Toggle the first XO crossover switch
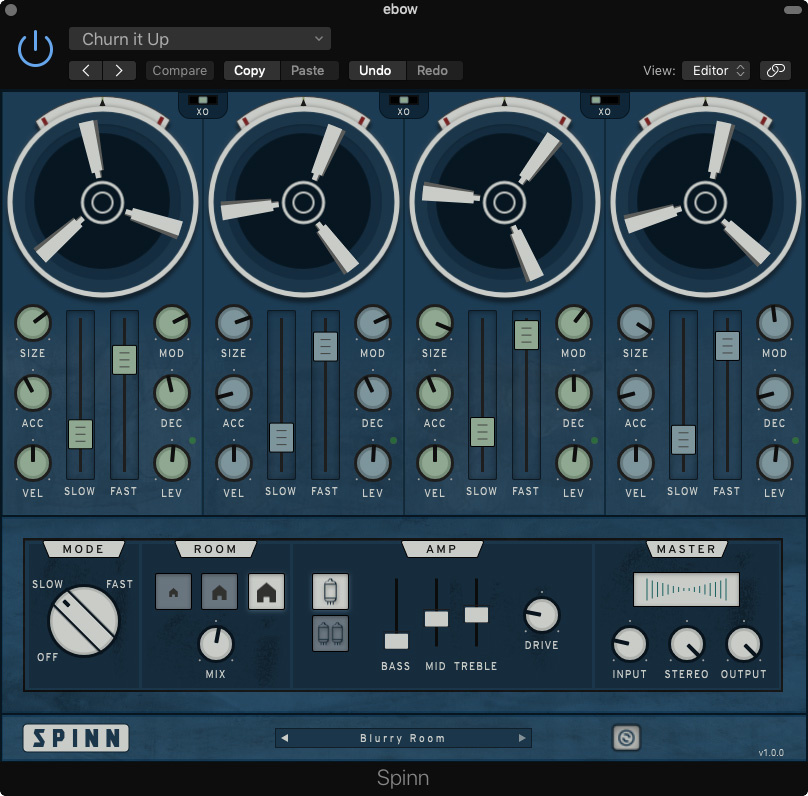 pyautogui.click(x=203, y=100)
